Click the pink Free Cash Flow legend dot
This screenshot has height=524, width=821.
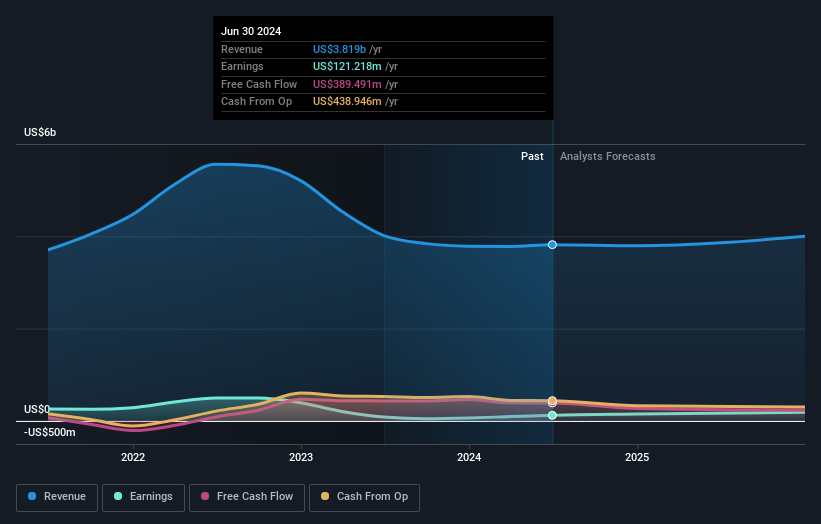[205, 496]
